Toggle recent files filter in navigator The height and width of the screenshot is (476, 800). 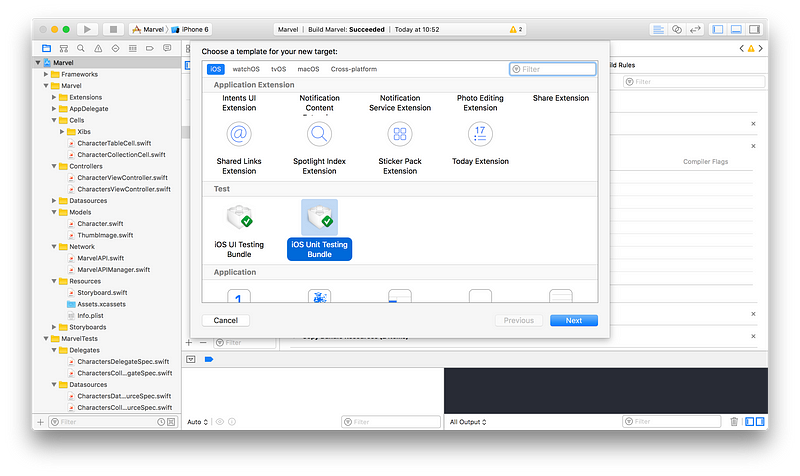161,422
